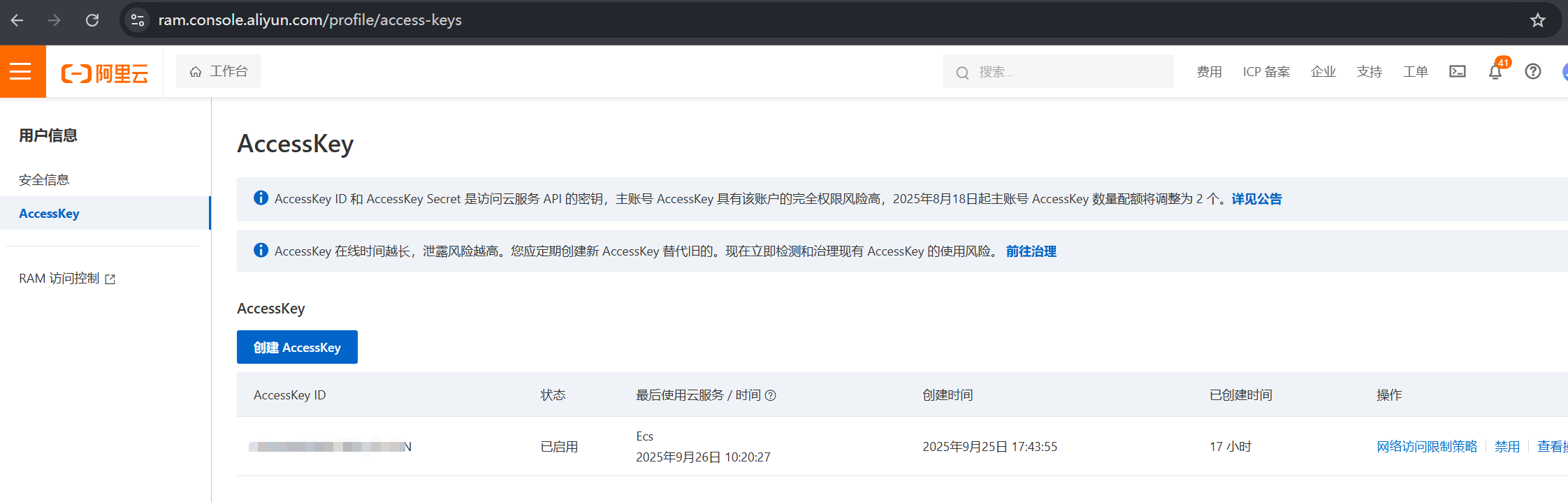Reload the current page
1568x502 pixels.
(x=92, y=20)
